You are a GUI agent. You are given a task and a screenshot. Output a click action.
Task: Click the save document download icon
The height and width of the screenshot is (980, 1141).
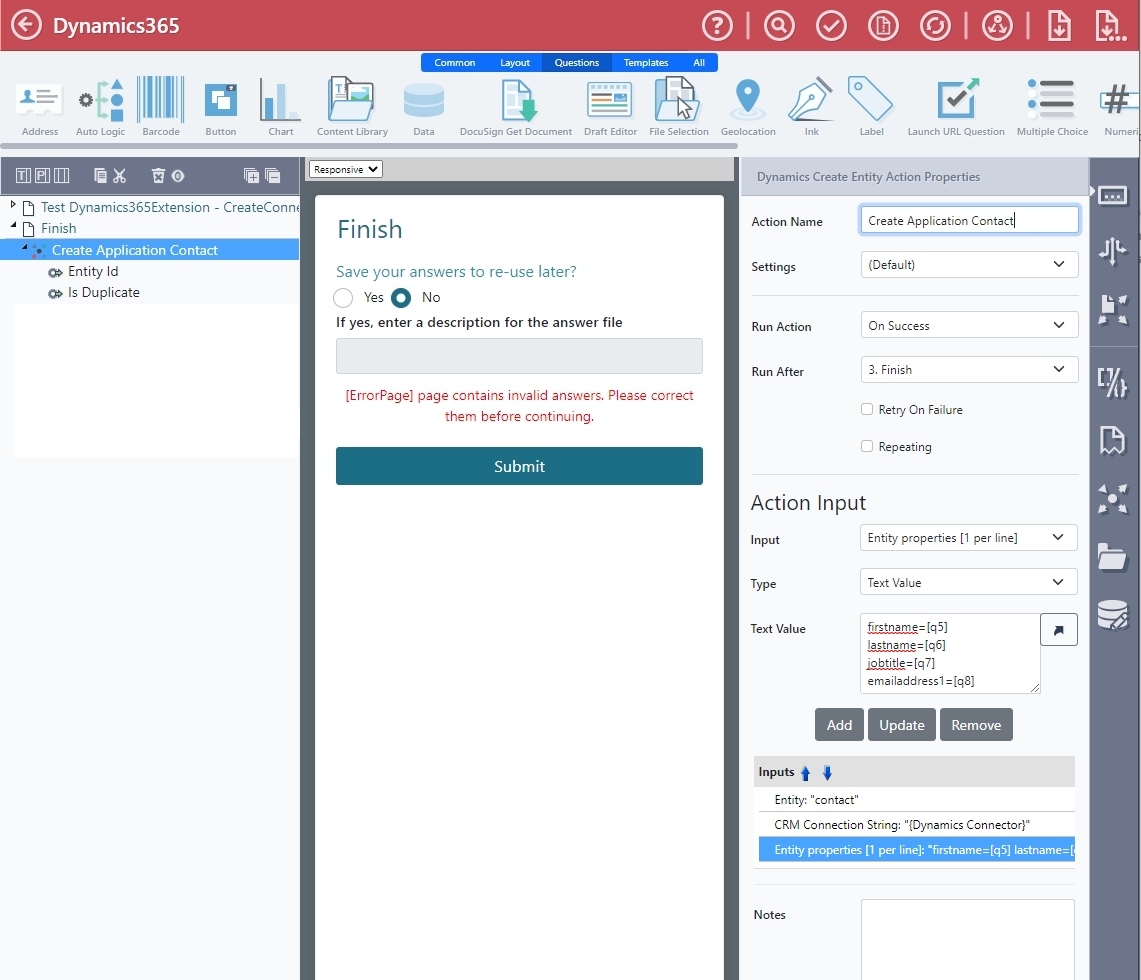pos(1059,26)
